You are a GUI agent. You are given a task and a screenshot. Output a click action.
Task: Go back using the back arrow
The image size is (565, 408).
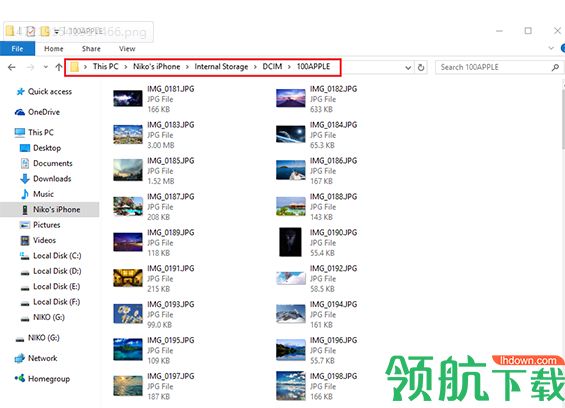12,67
